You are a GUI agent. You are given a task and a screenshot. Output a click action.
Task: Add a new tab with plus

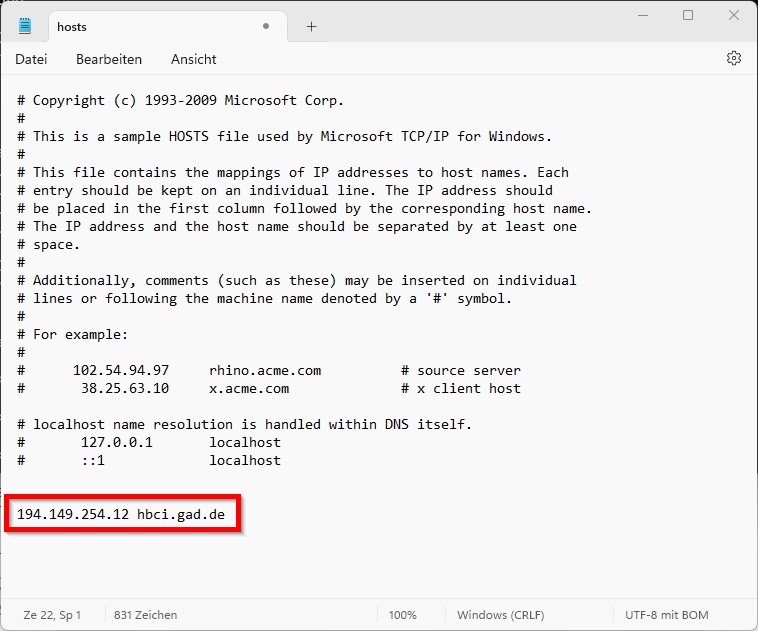coord(311,27)
